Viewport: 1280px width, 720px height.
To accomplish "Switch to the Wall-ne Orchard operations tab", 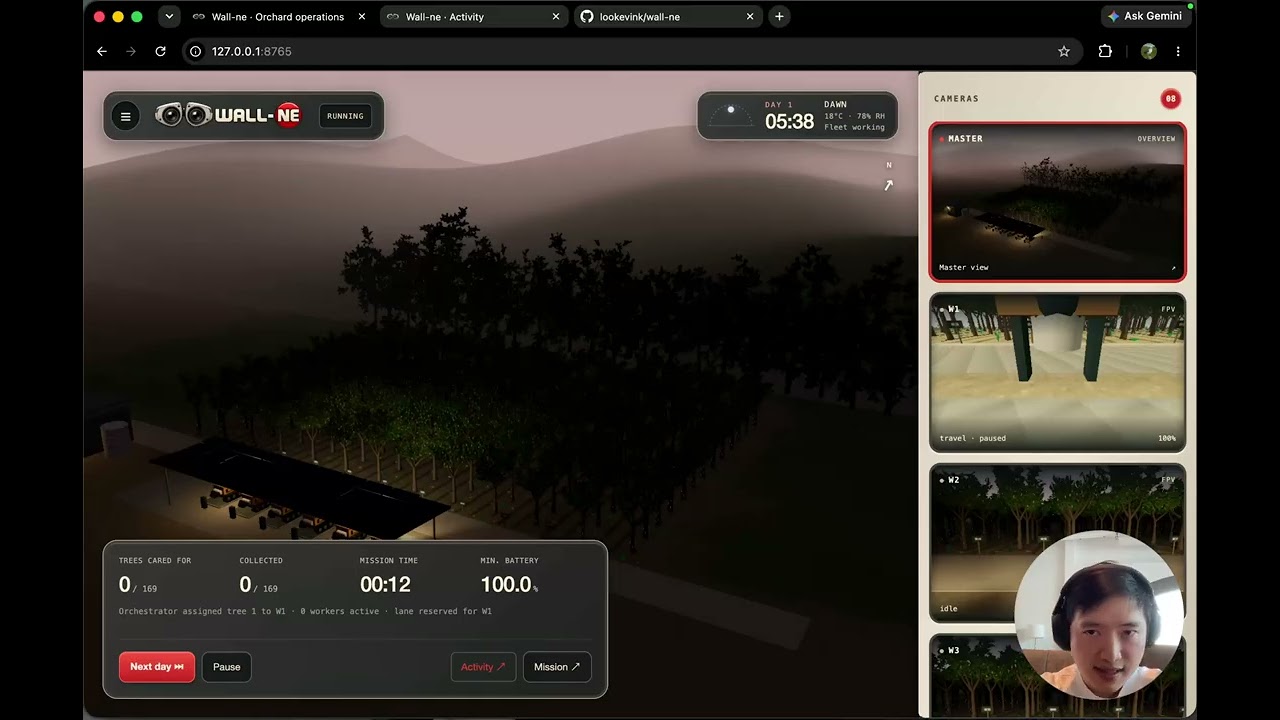I will point(279,16).
